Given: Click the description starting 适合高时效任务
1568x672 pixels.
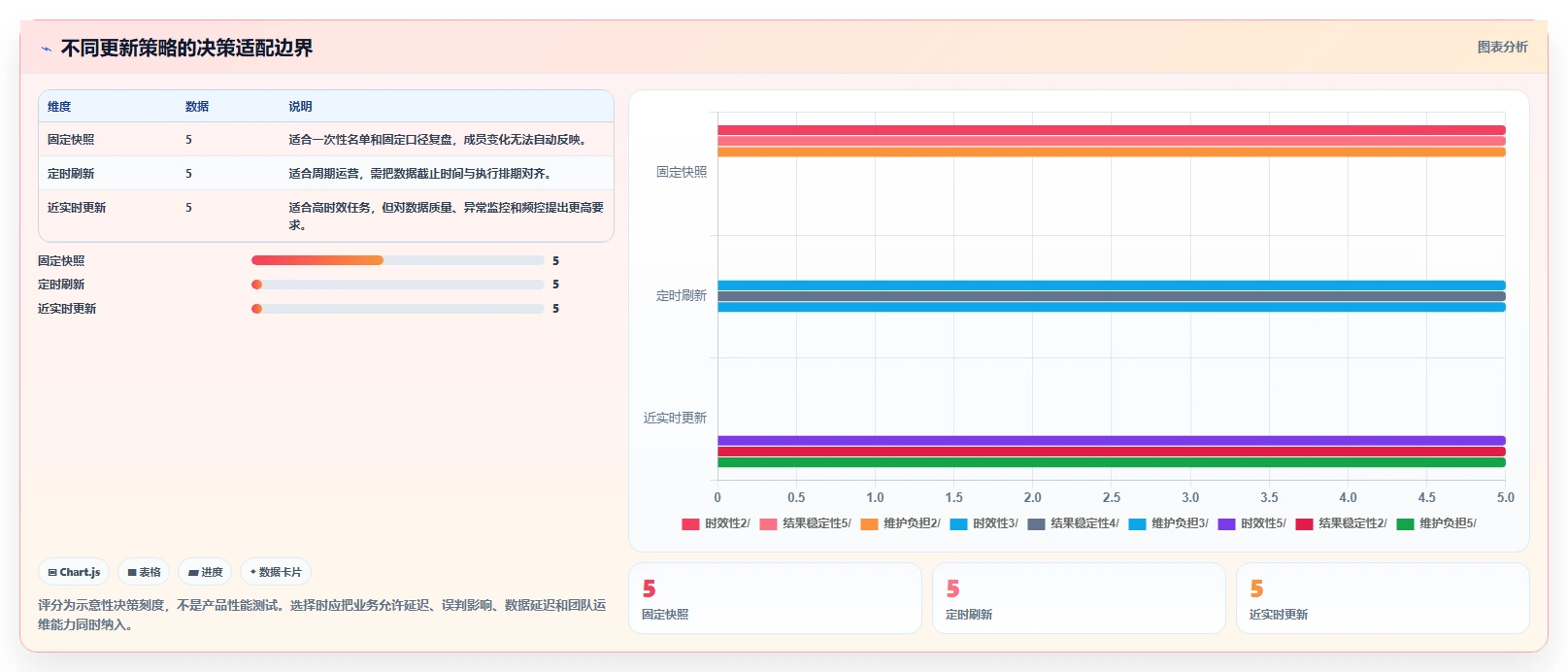Looking at the screenshot, I should (x=447, y=217).
